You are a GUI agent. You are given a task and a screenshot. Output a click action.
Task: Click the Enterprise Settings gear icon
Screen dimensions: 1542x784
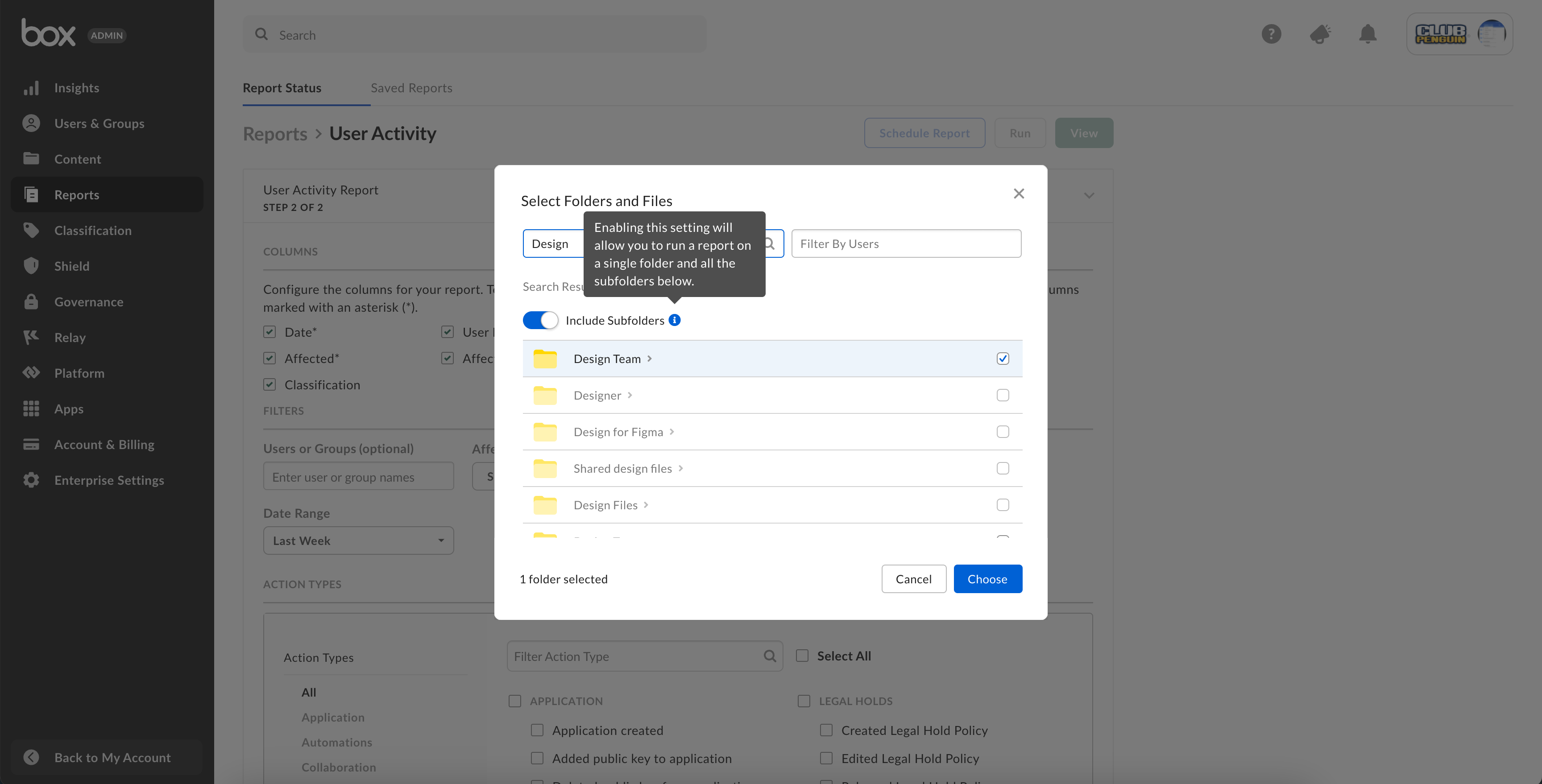pyautogui.click(x=31, y=480)
